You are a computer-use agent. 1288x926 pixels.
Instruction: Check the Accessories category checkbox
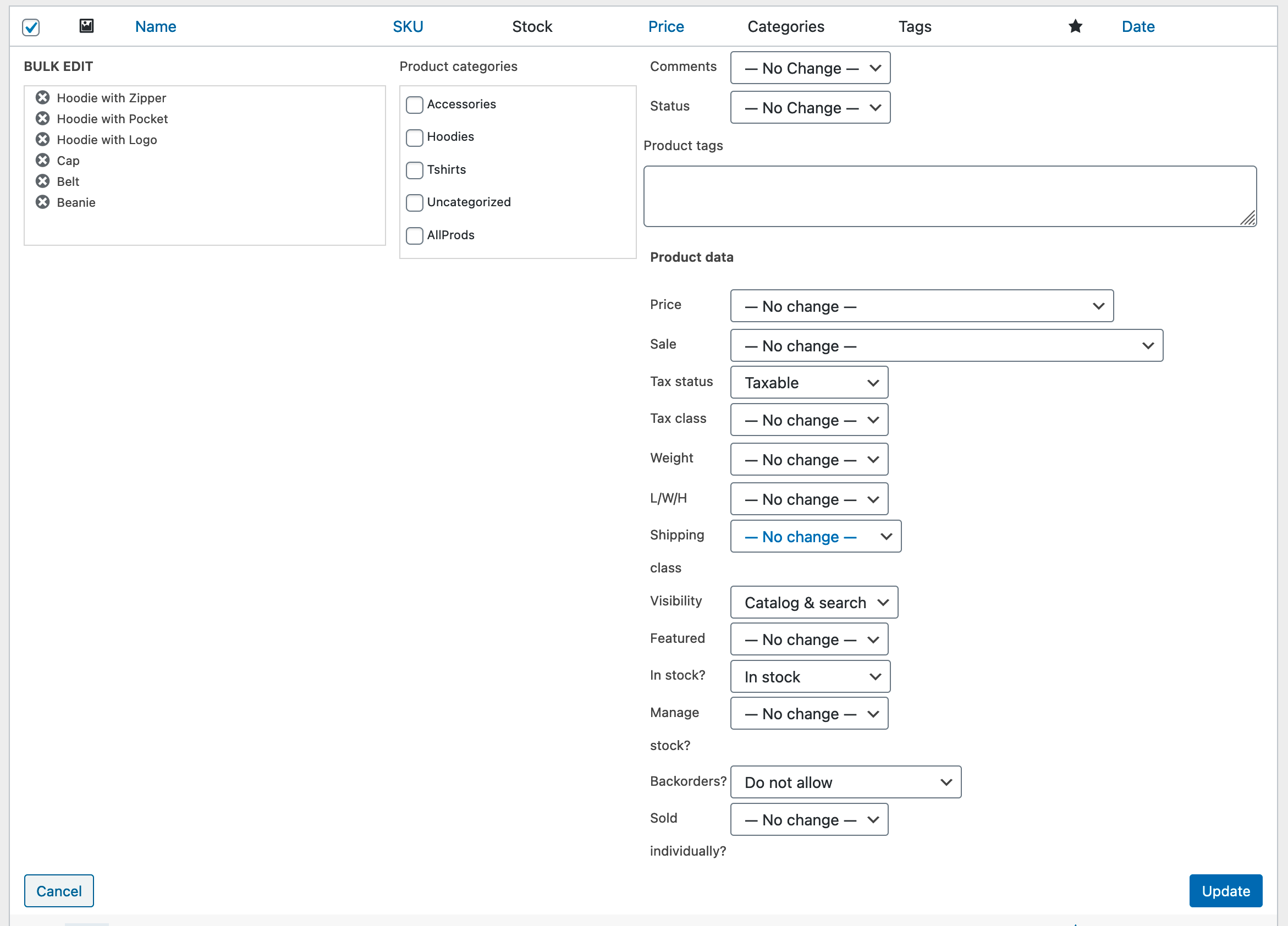[415, 105]
